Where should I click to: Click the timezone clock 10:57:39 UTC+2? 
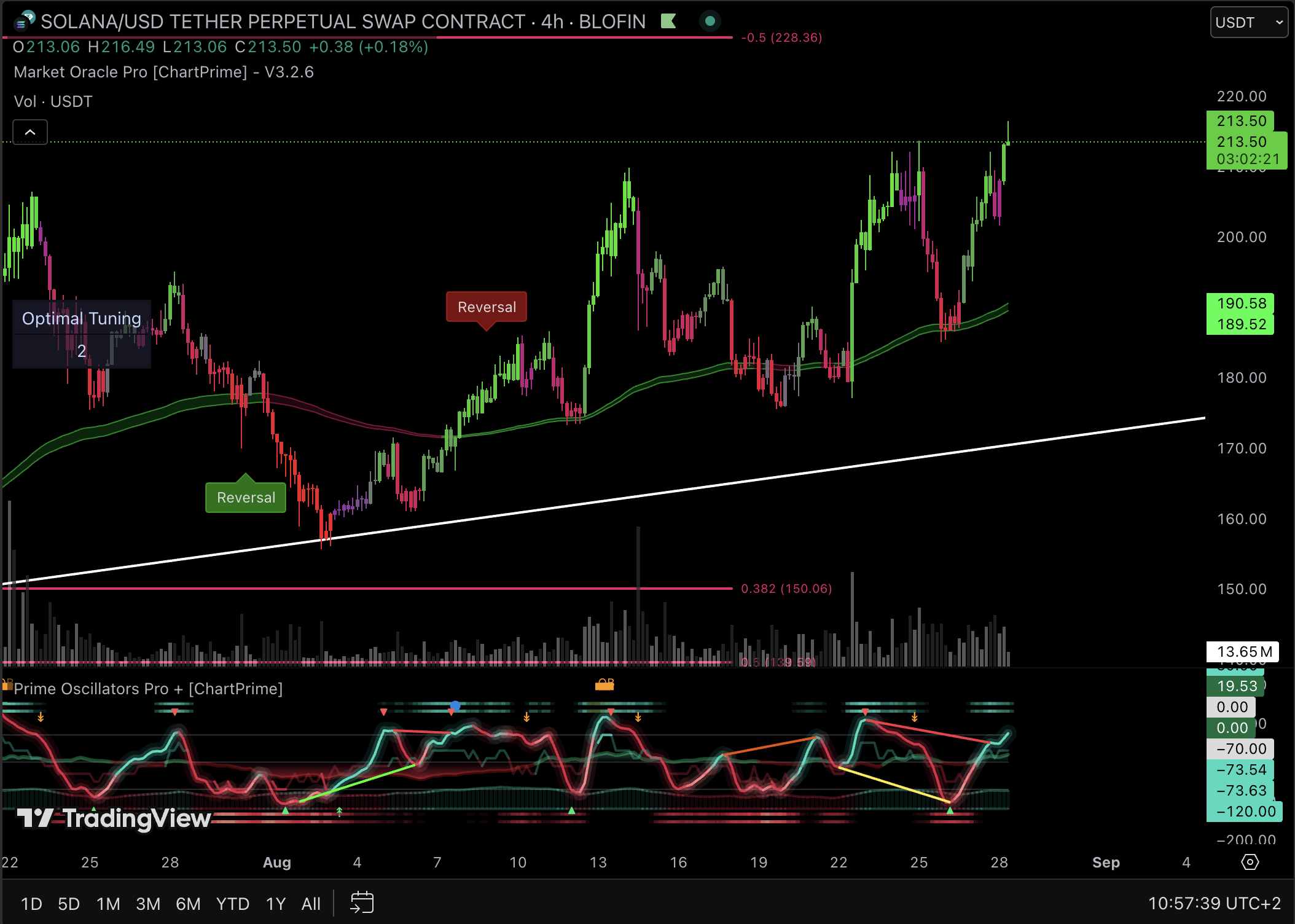tap(1214, 903)
